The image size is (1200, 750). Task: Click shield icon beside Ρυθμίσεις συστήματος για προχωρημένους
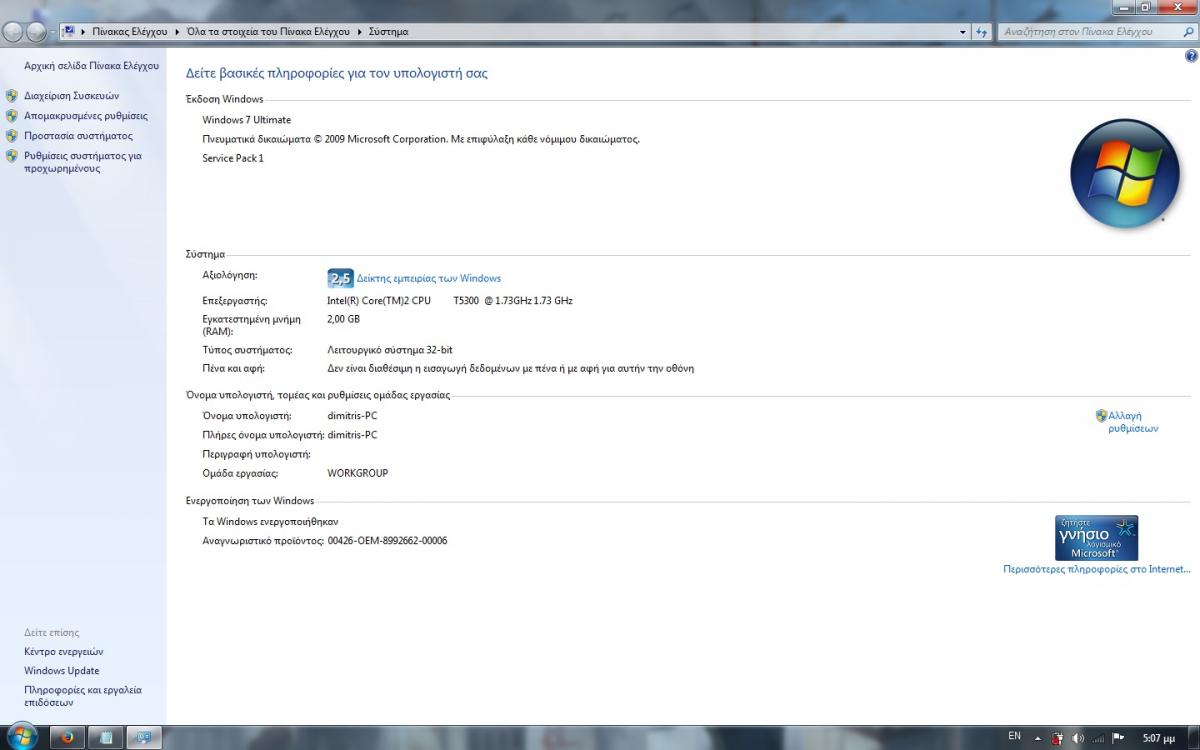coord(12,156)
